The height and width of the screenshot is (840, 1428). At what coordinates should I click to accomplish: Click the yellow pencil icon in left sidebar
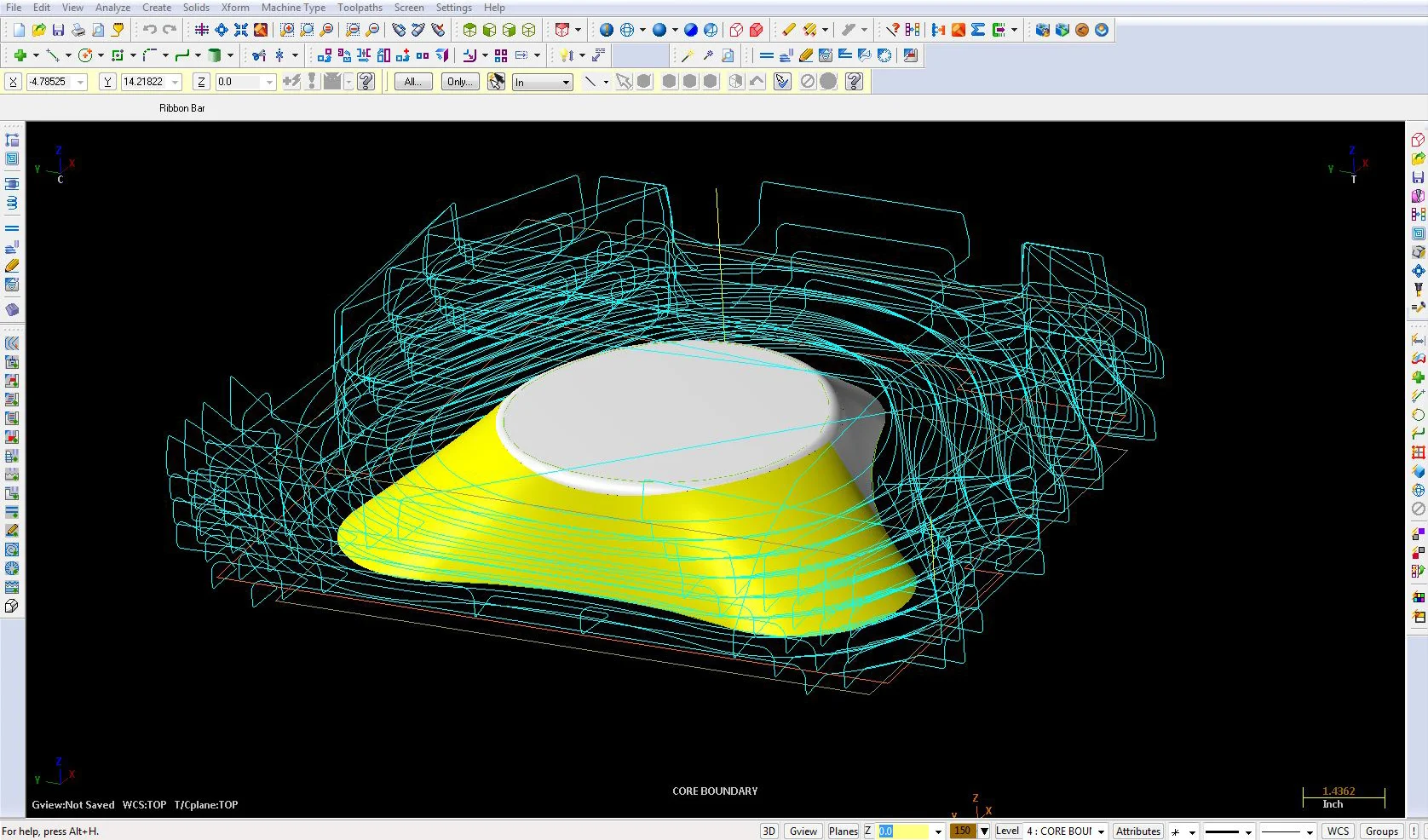coord(12,266)
